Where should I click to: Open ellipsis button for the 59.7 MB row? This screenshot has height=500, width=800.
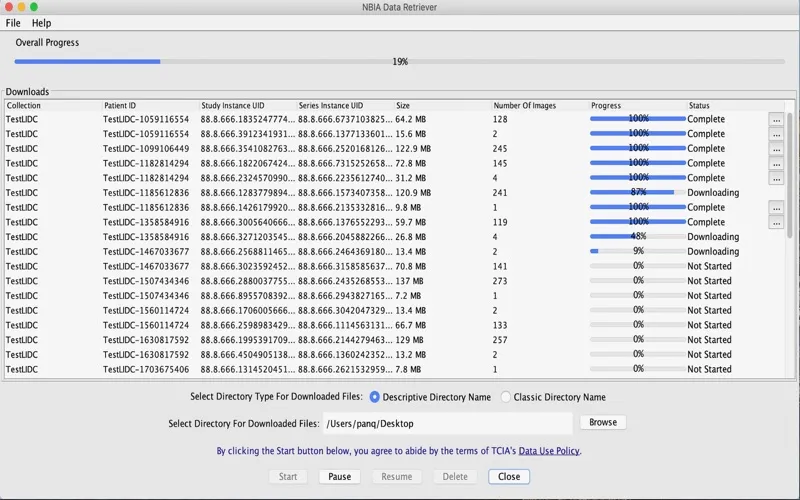click(x=776, y=222)
